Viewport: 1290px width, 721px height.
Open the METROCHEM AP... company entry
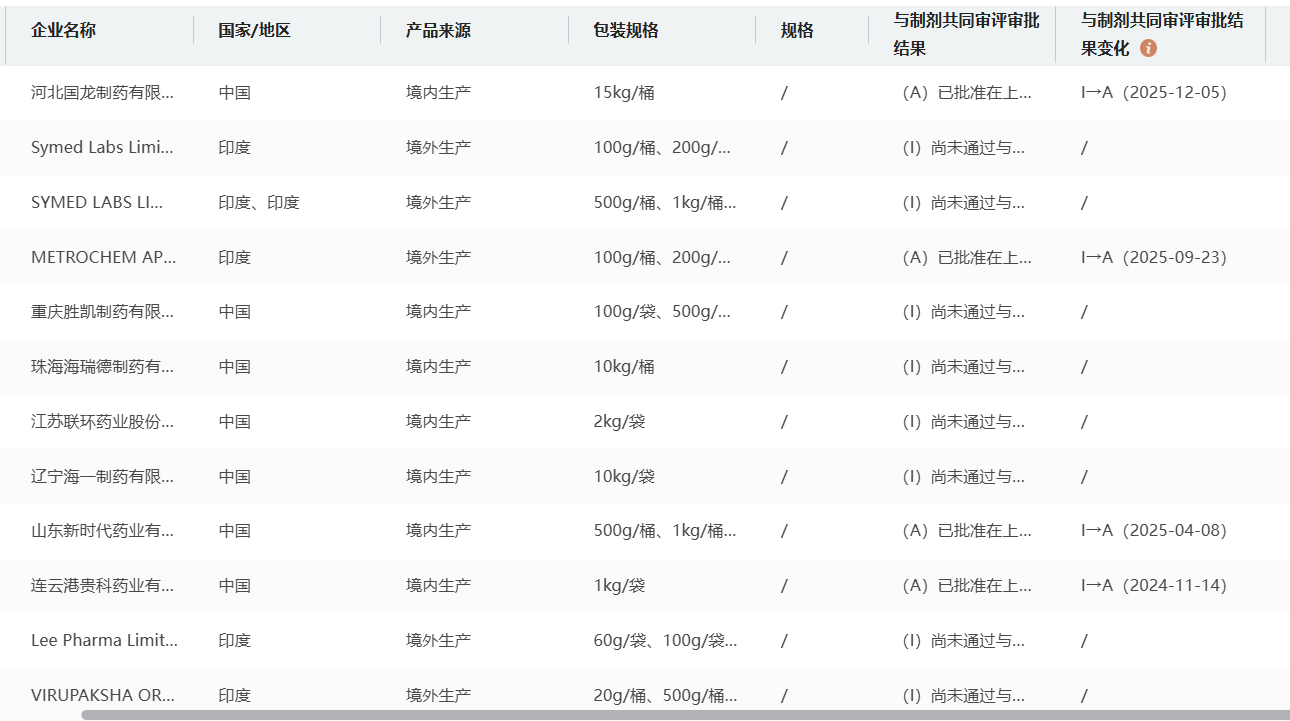coord(103,257)
